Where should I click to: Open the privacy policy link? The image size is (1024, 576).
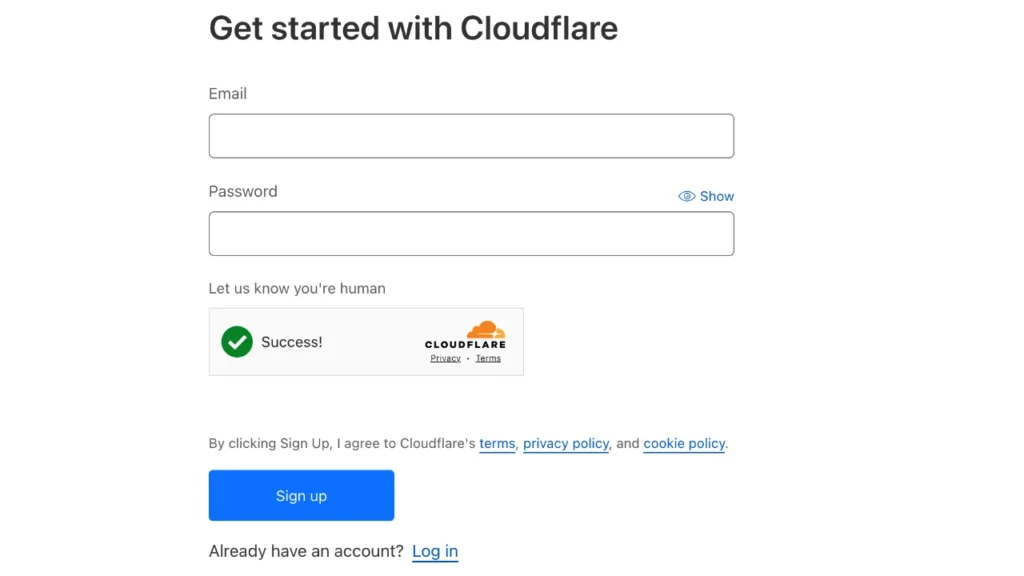click(x=566, y=443)
